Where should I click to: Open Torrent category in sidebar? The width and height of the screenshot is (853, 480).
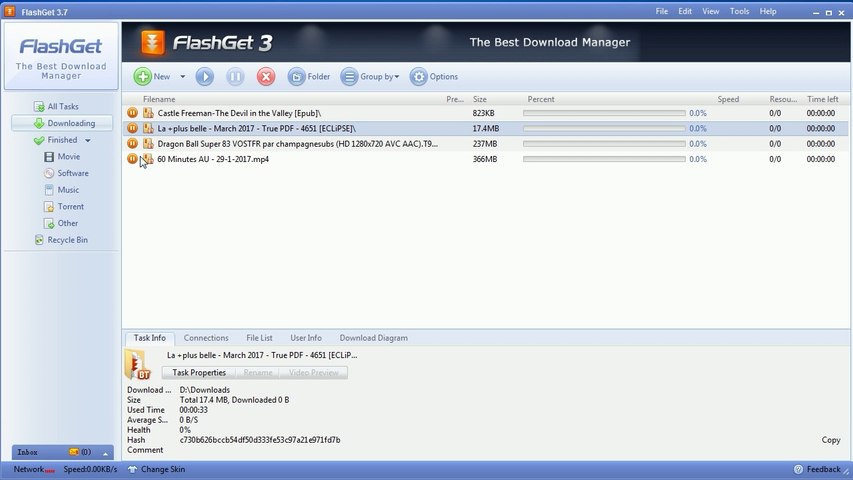(64, 207)
